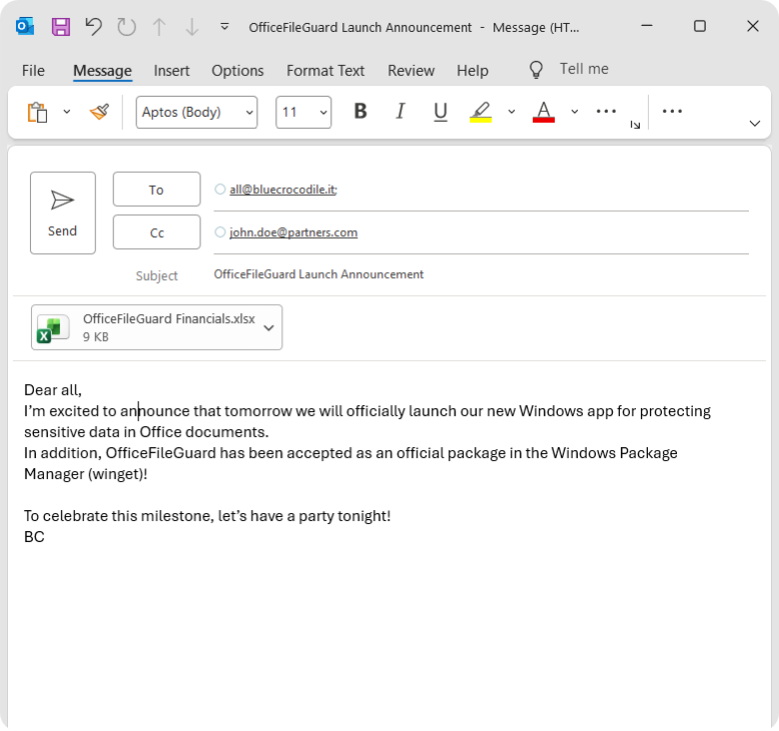Image resolution: width=779 pixels, height=731 pixels.
Task: Switch to the Format Text tab
Action: [x=325, y=71]
